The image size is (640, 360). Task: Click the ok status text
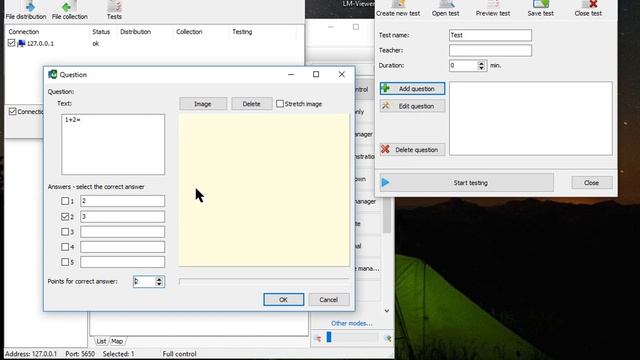(x=96, y=43)
